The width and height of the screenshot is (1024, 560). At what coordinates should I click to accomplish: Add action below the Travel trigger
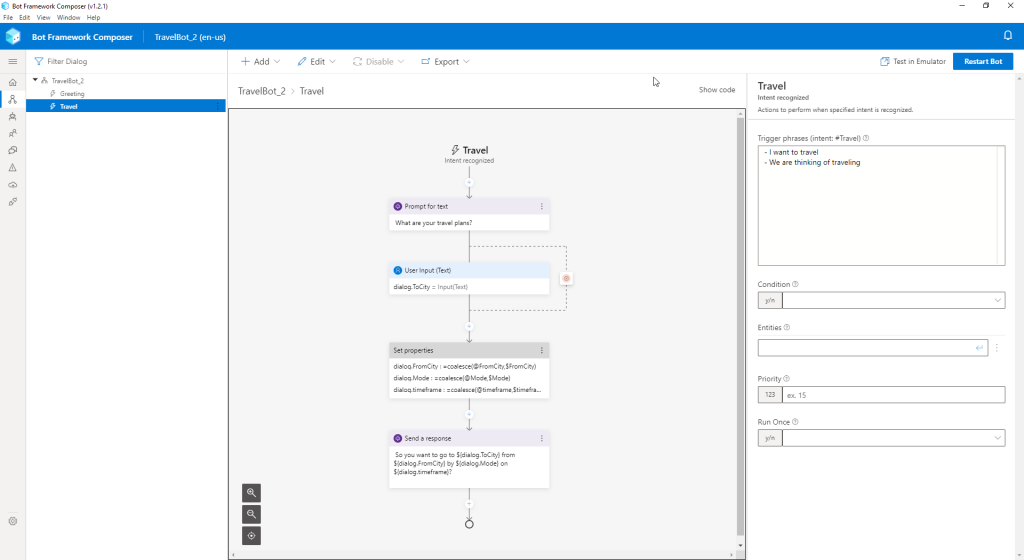pyautogui.click(x=469, y=182)
